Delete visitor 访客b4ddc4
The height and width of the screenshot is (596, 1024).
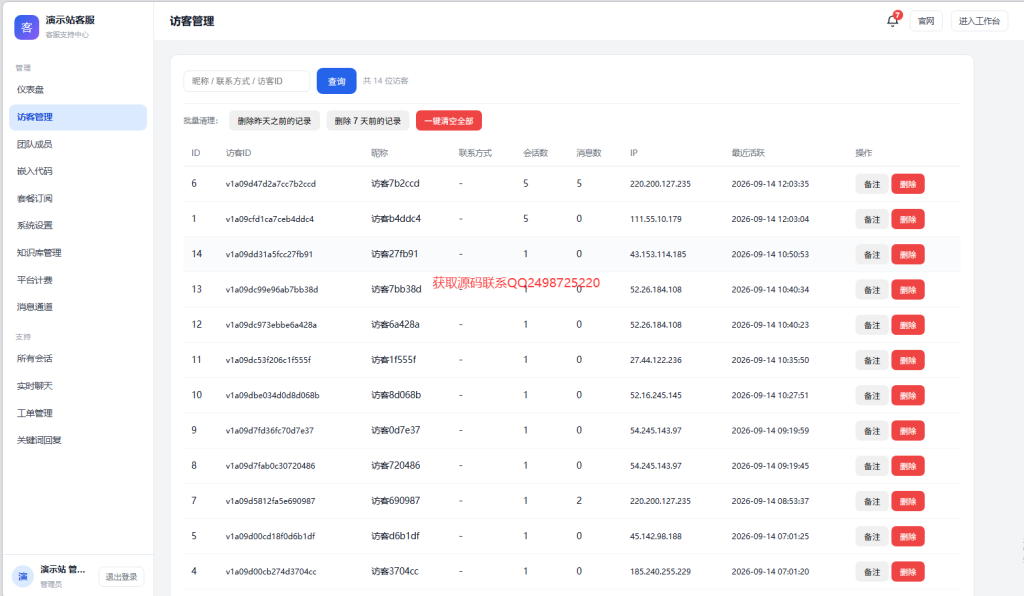908,219
